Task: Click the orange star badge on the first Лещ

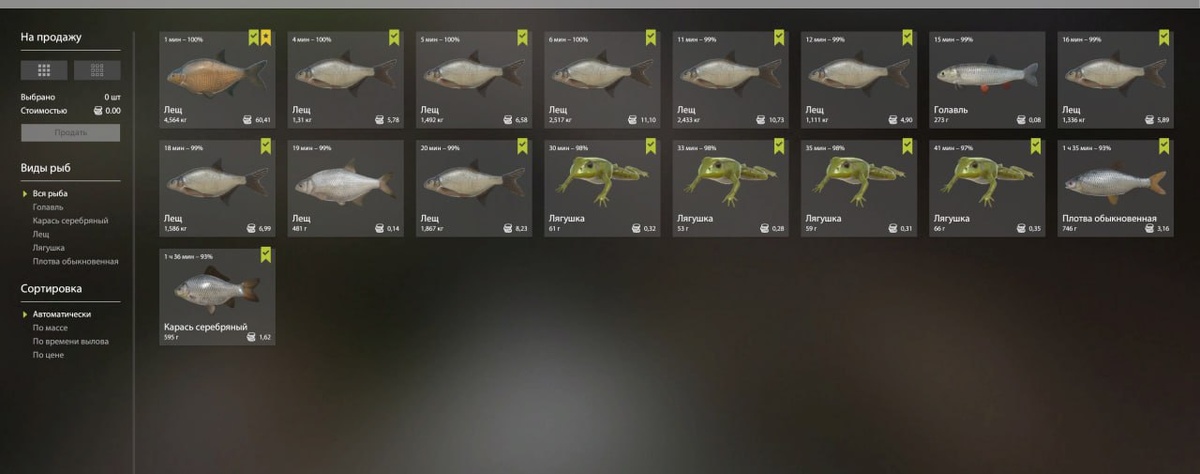Action: [267, 38]
